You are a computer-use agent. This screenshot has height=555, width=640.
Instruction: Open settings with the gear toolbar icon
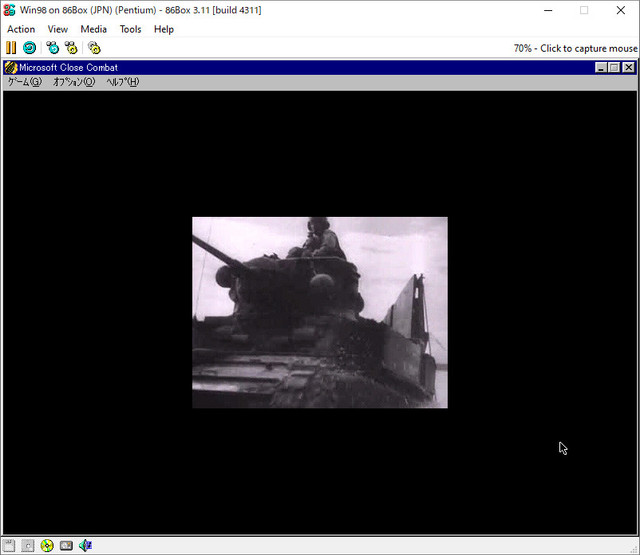click(x=94, y=48)
